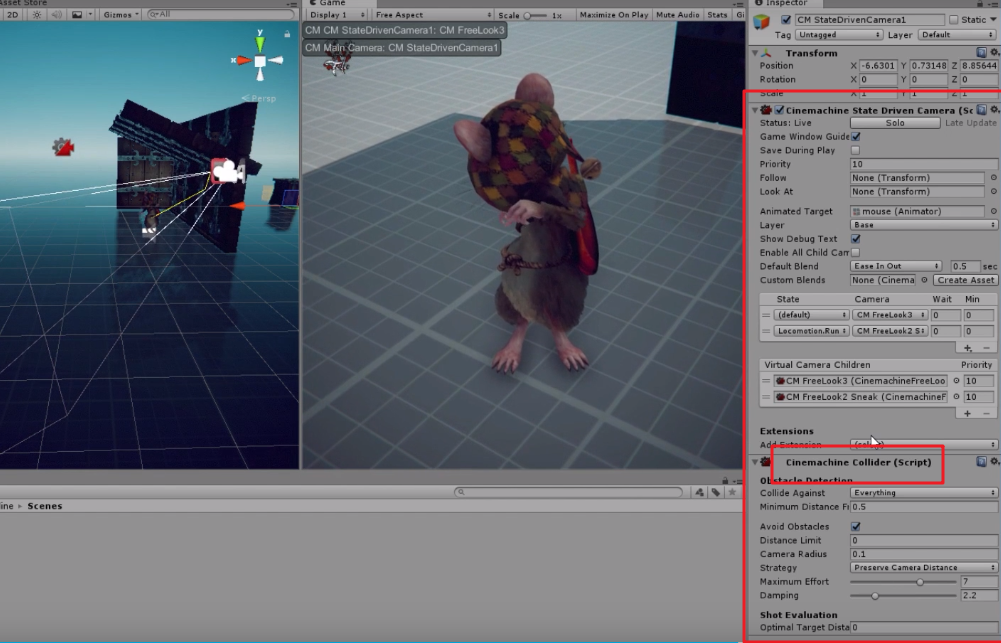Toggle scene audio speaker icon

click(x=57, y=14)
